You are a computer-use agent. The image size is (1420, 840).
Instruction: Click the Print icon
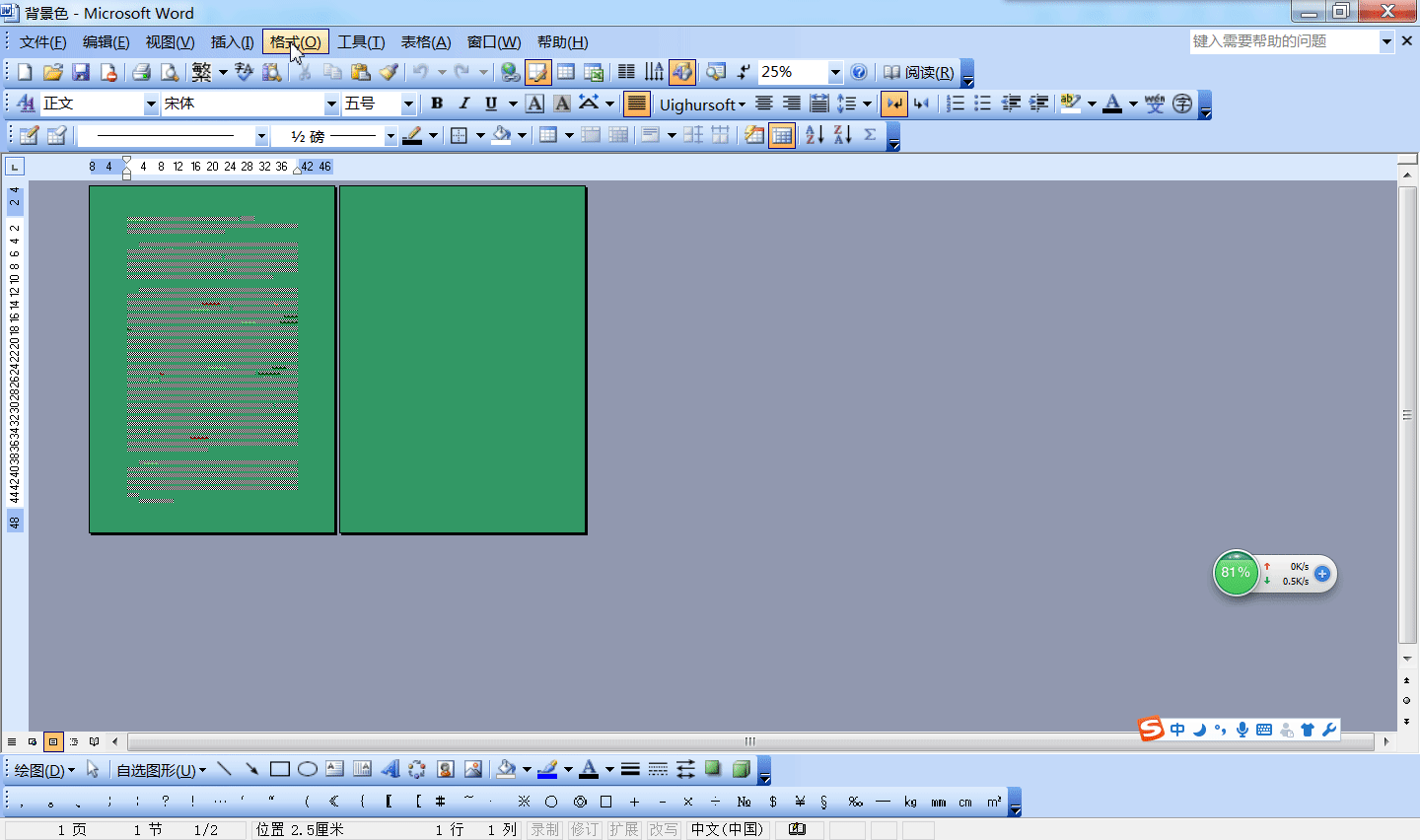tap(141, 72)
